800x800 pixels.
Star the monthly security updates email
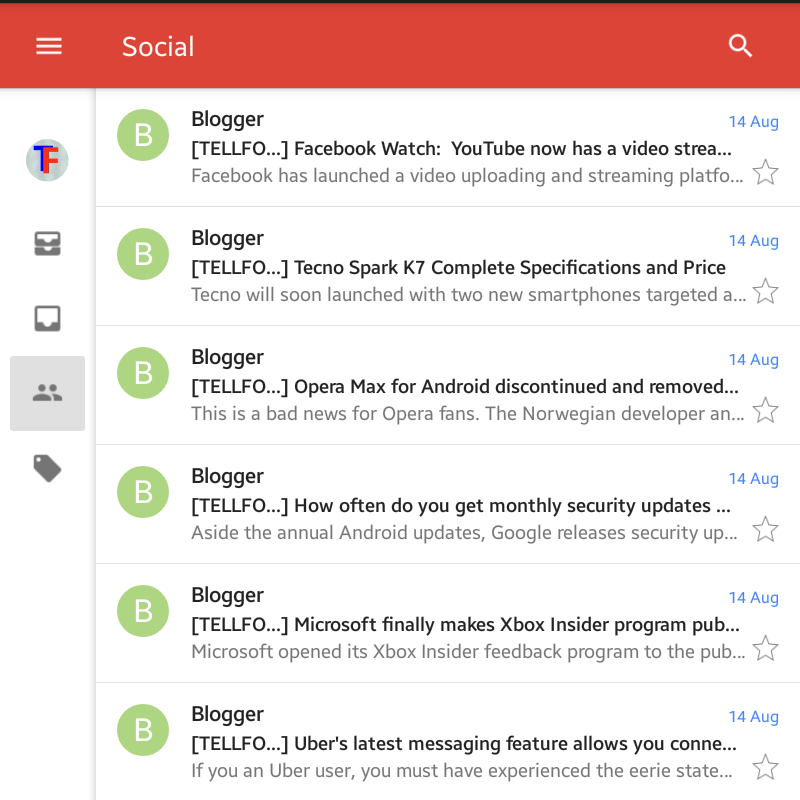[765, 529]
